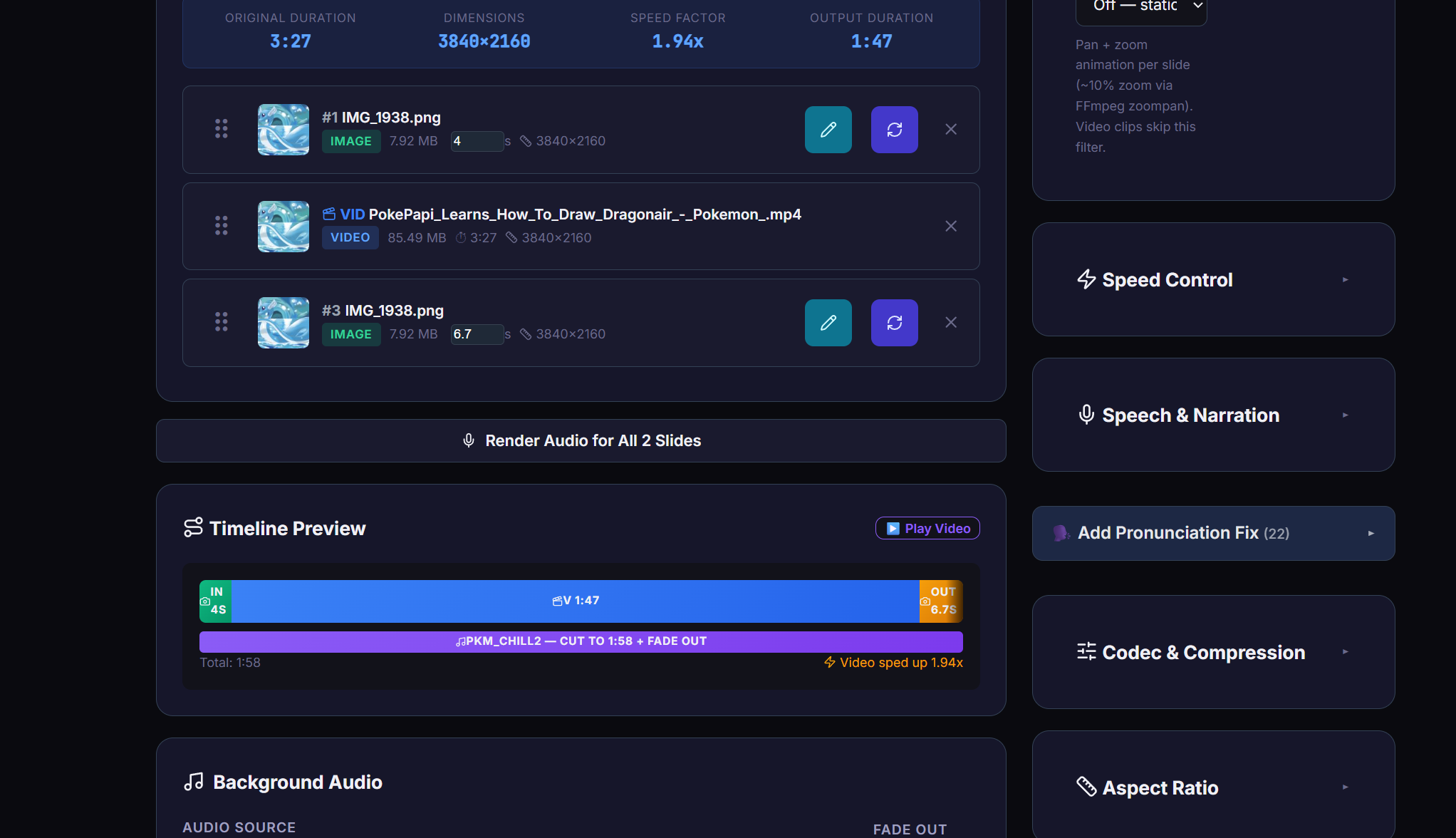Select the OUT 6.7S timeline segment
This screenshot has width=1456, height=838.
click(x=941, y=601)
